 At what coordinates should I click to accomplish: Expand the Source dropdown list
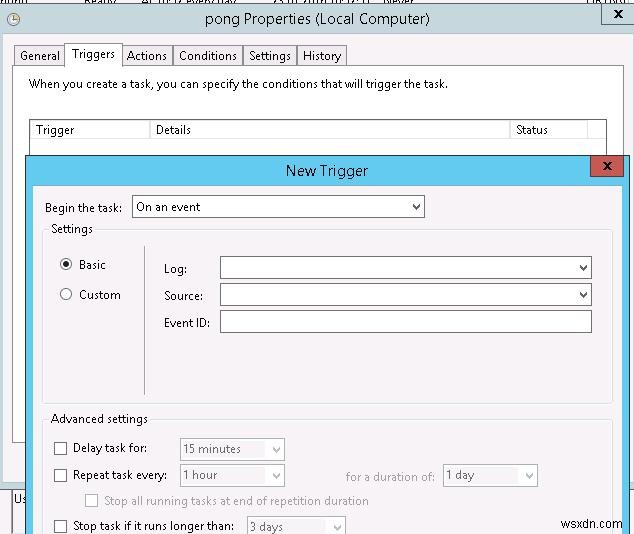tap(406, 295)
